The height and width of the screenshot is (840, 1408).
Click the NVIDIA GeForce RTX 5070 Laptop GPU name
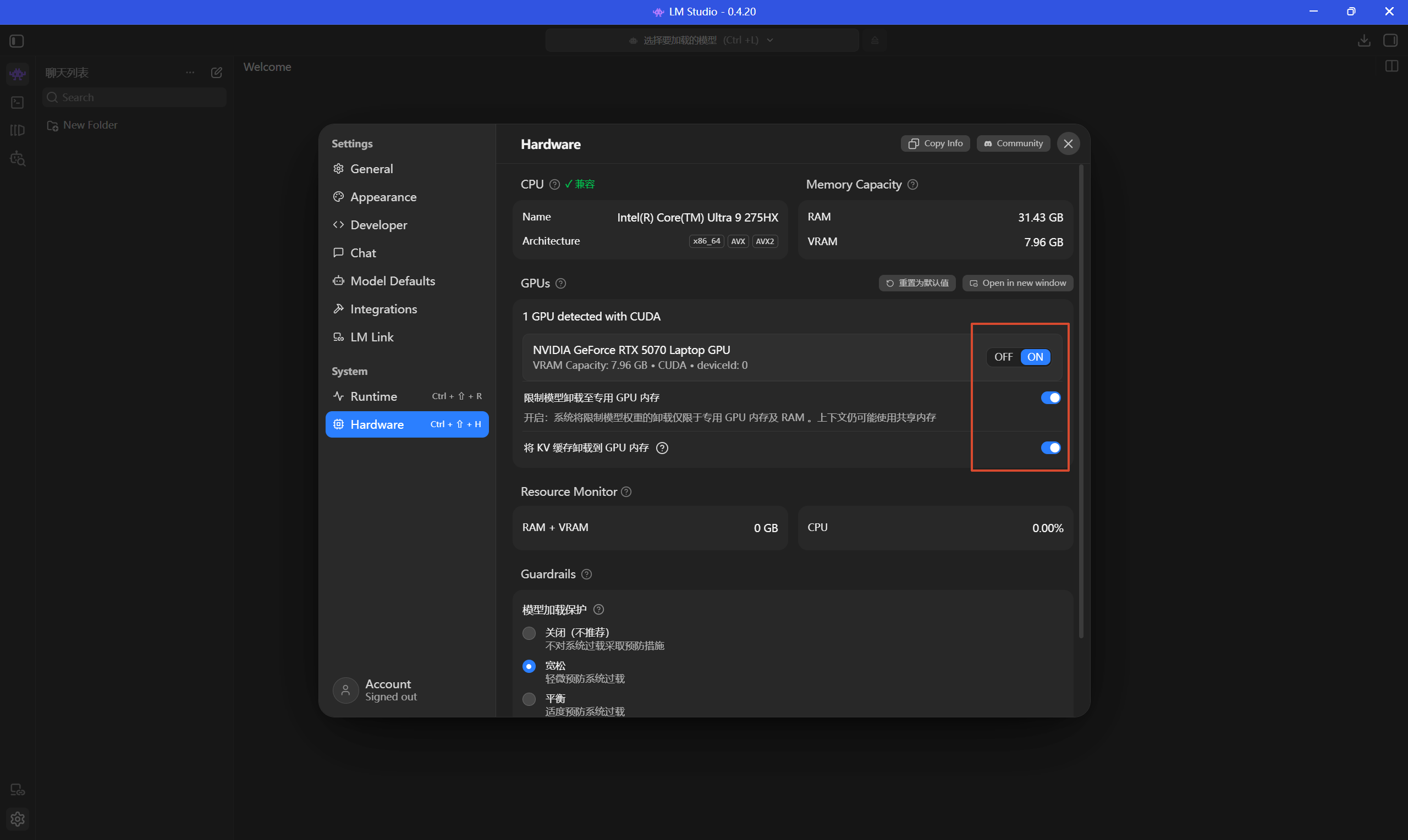coord(631,350)
